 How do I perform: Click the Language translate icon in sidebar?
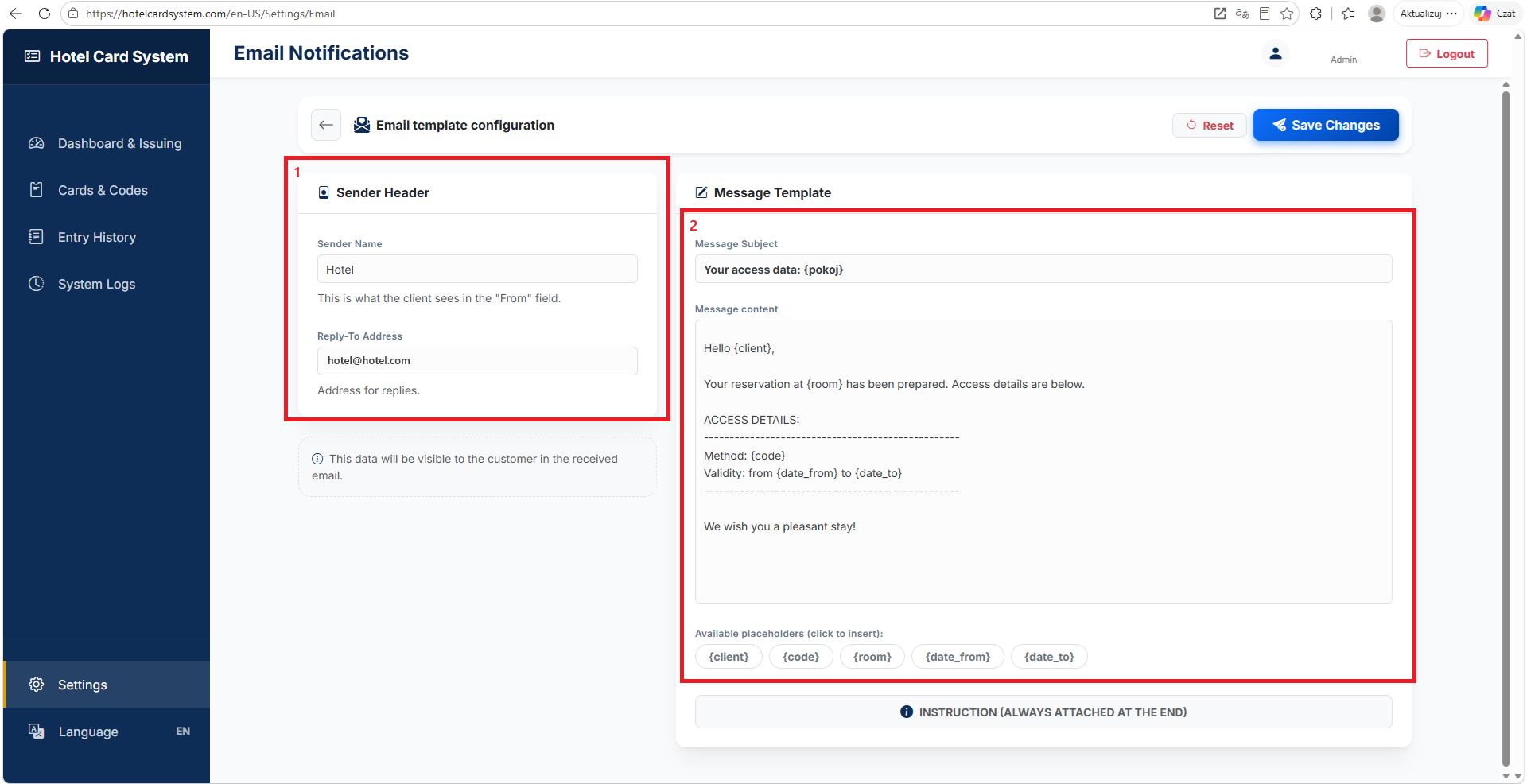coord(37,732)
